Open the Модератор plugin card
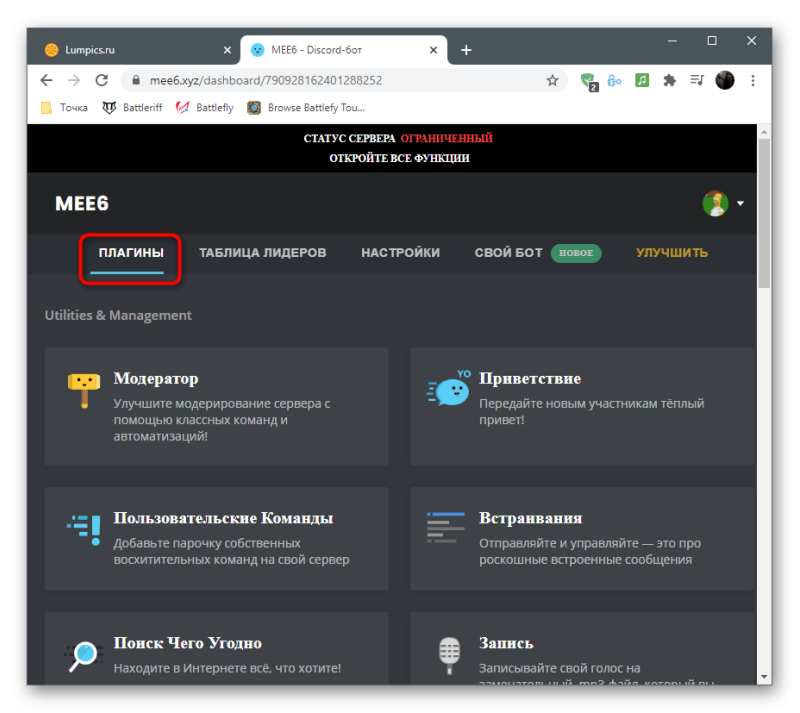This screenshot has width=800, height=713. (x=217, y=406)
